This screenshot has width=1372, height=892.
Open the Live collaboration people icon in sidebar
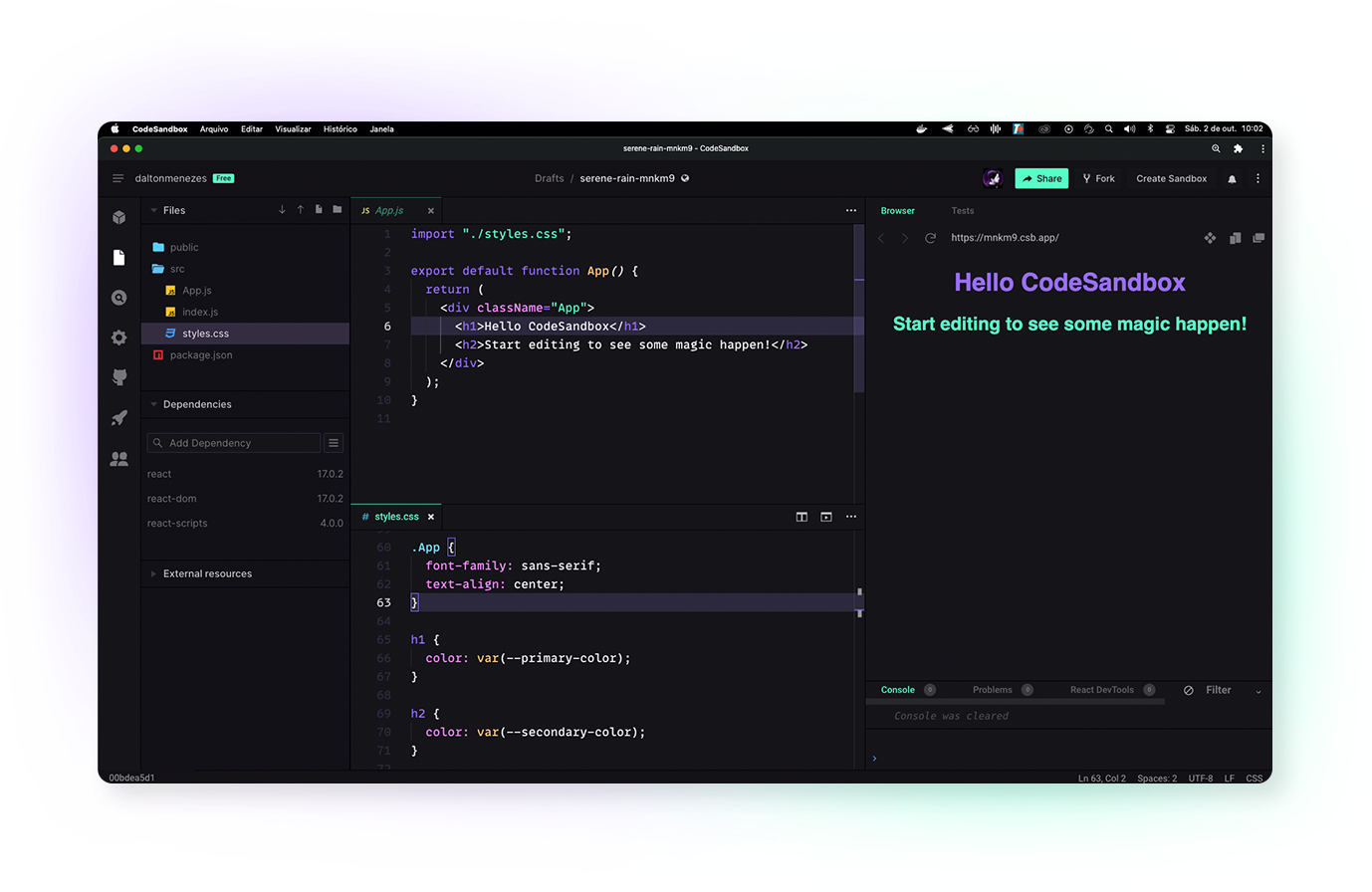click(119, 459)
